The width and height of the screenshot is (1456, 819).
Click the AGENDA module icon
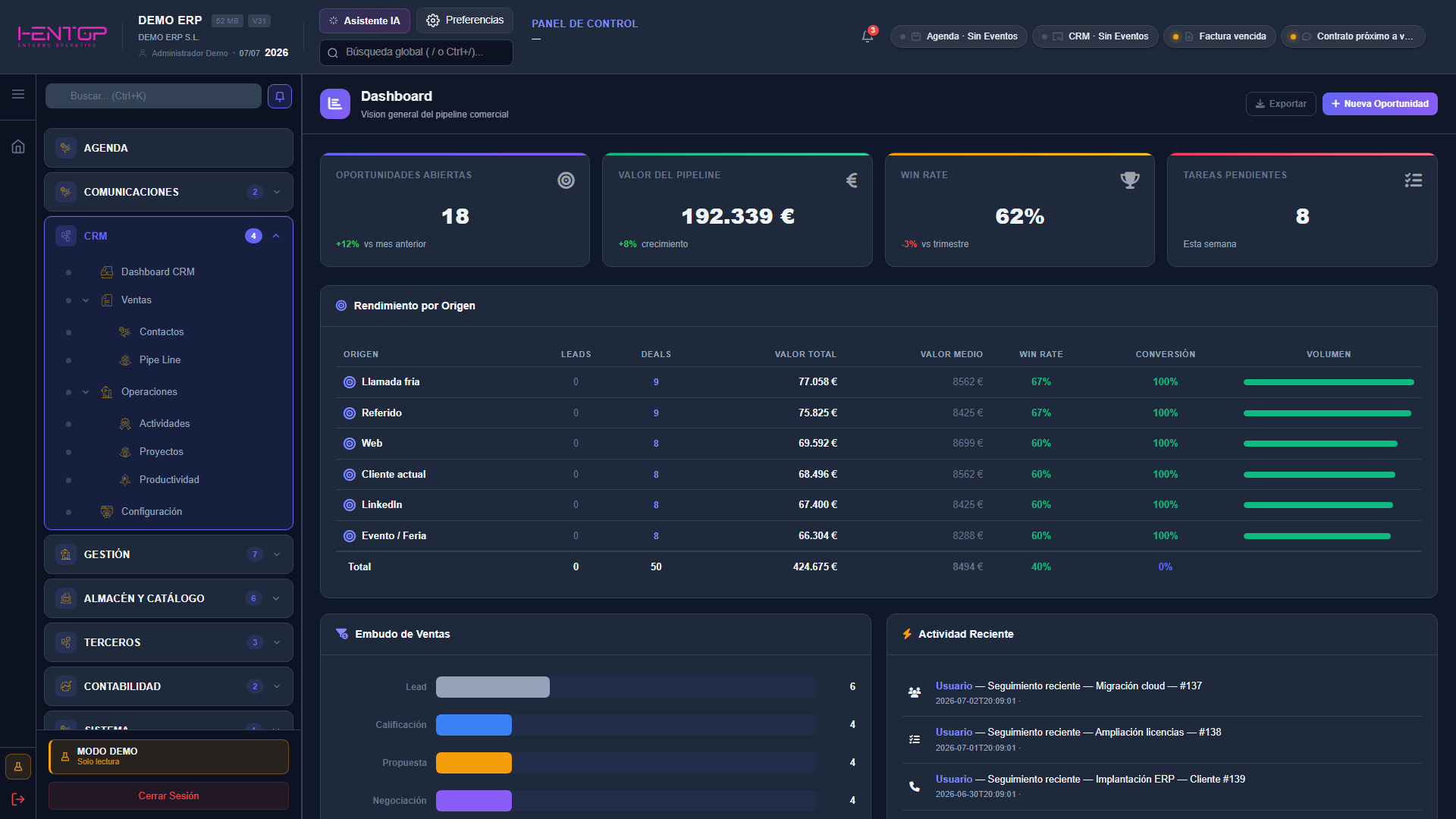pyautogui.click(x=66, y=148)
